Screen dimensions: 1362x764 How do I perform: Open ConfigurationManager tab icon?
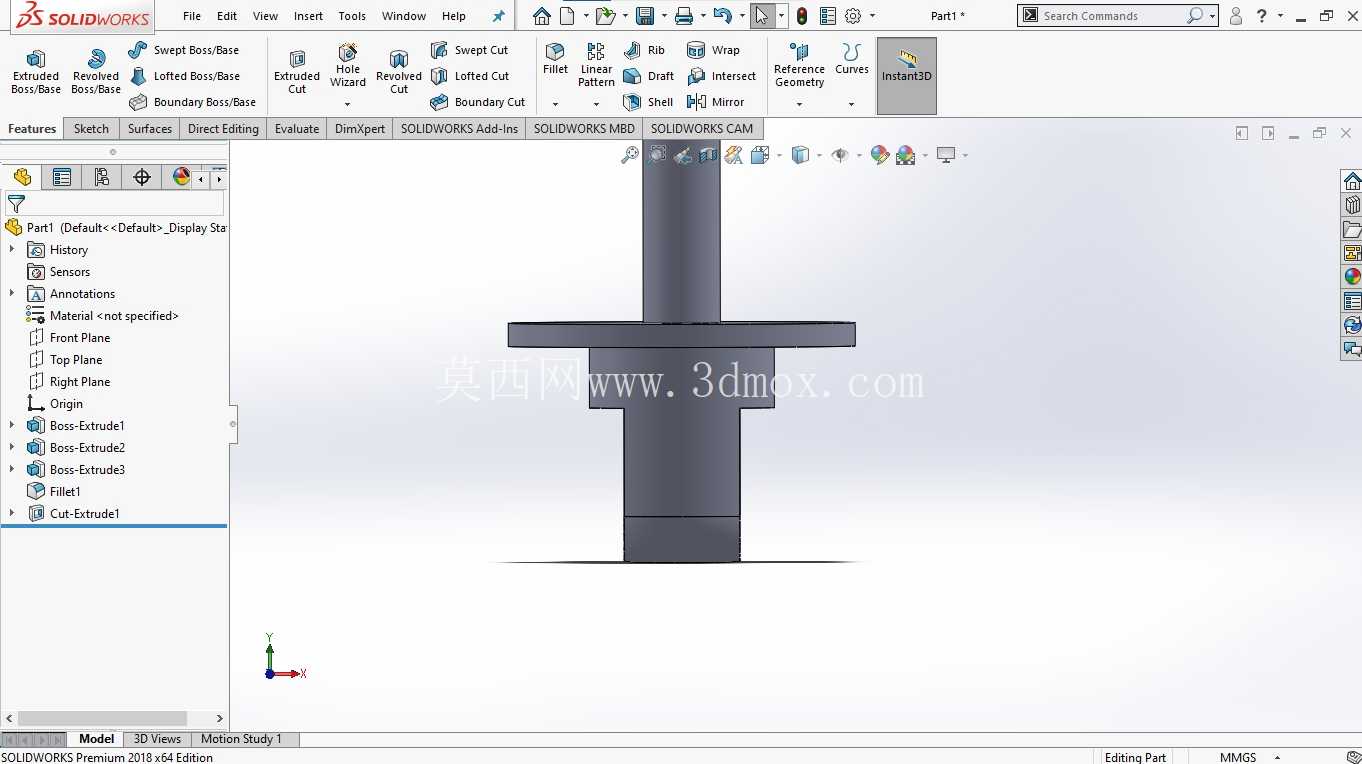pos(102,177)
